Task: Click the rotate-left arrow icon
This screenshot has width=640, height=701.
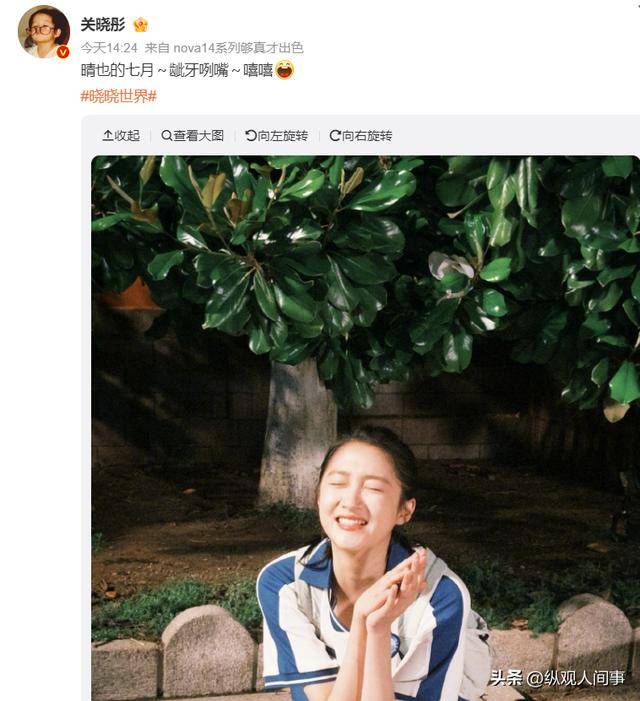Action: [x=251, y=135]
